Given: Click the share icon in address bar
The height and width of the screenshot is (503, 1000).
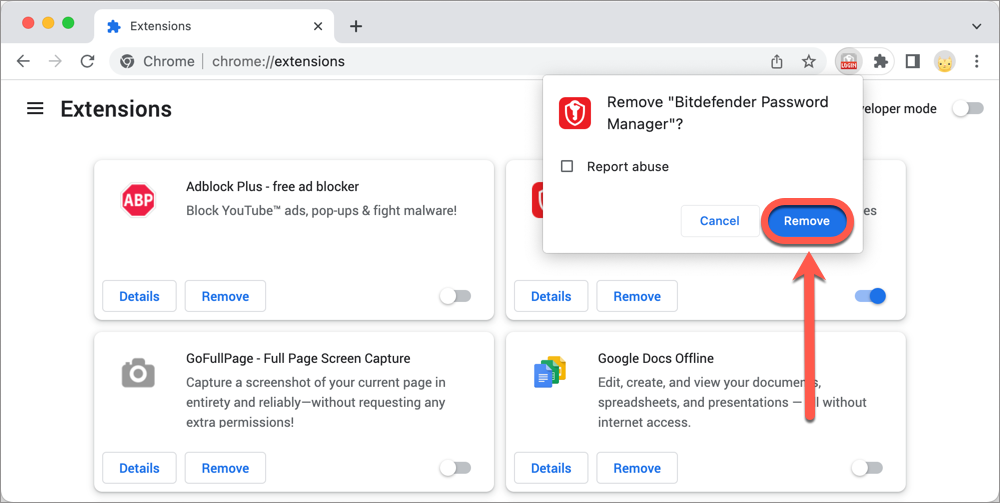Looking at the screenshot, I should point(776,61).
